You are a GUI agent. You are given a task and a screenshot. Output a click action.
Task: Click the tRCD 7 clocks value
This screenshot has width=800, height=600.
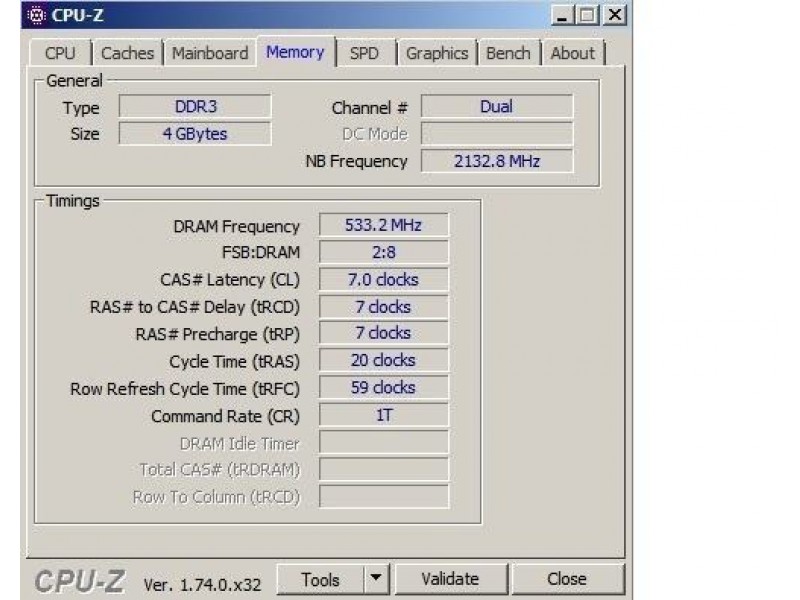(x=384, y=307)
